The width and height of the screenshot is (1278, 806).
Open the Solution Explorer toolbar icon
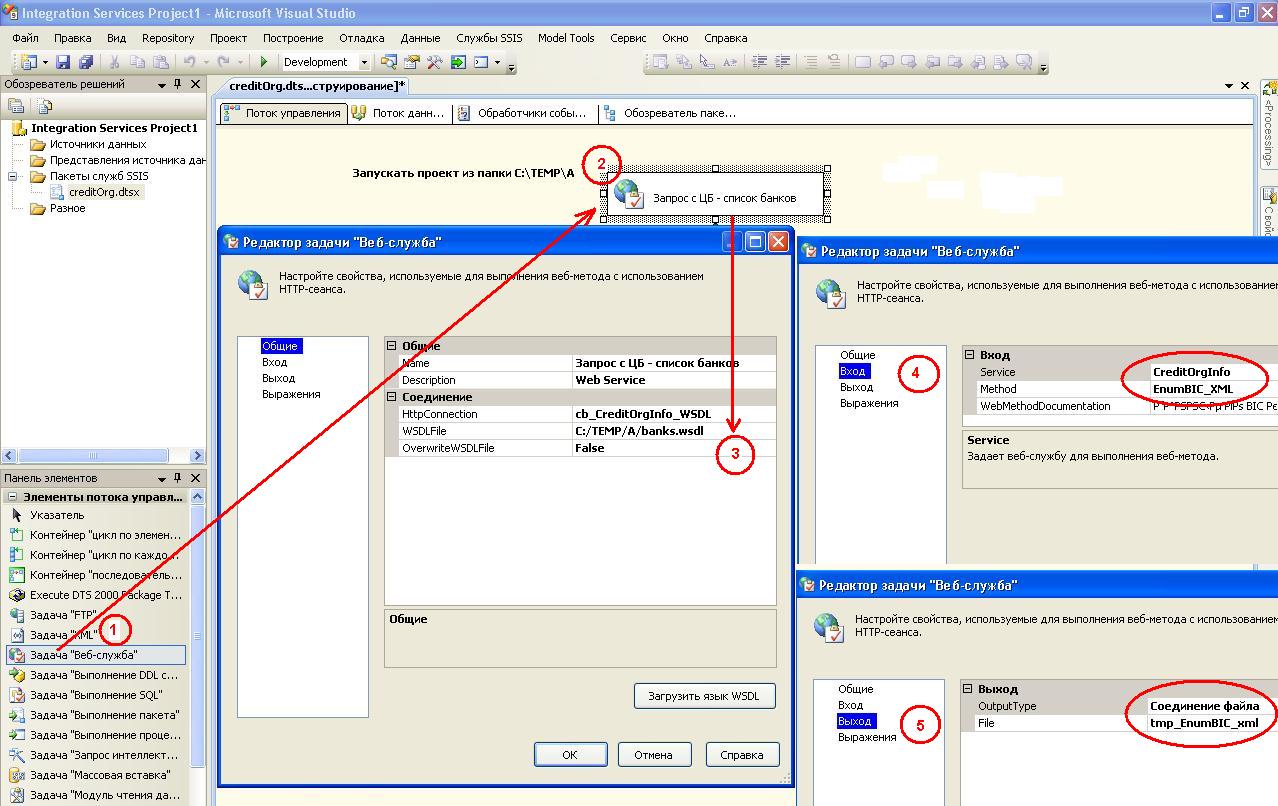389,62
